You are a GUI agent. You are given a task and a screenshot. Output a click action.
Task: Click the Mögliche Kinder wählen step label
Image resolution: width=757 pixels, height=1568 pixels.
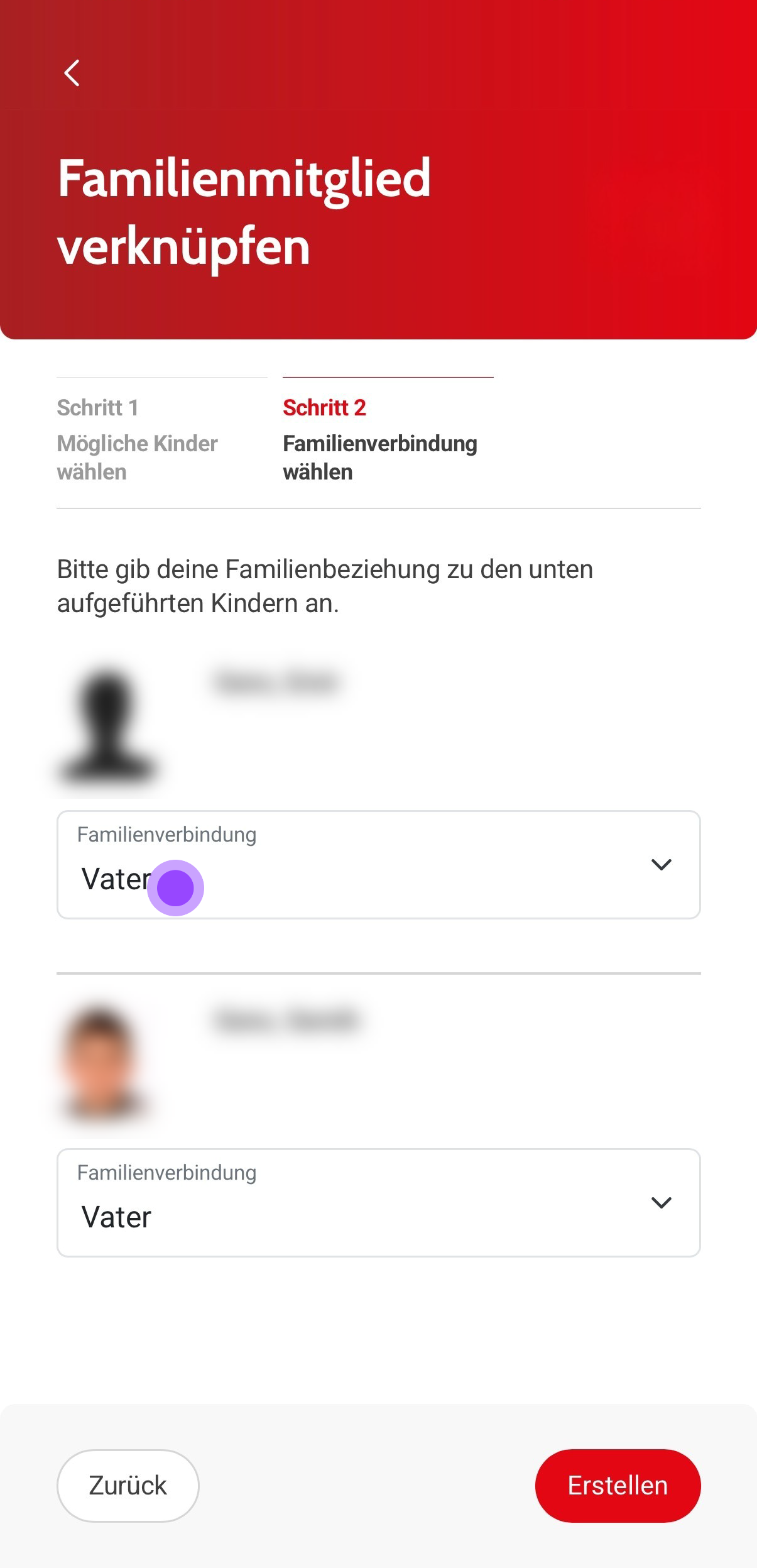137,458
